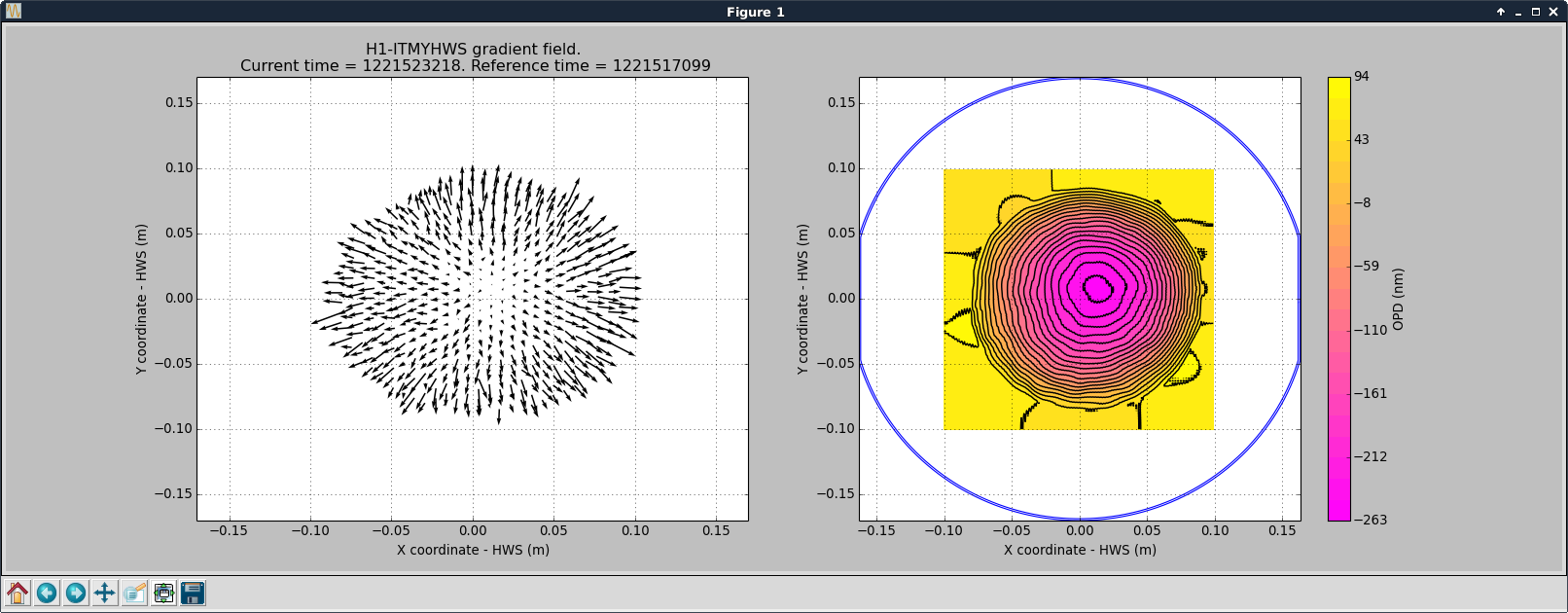Click the colorbar tick value −8

click(x=1362, y=202)
